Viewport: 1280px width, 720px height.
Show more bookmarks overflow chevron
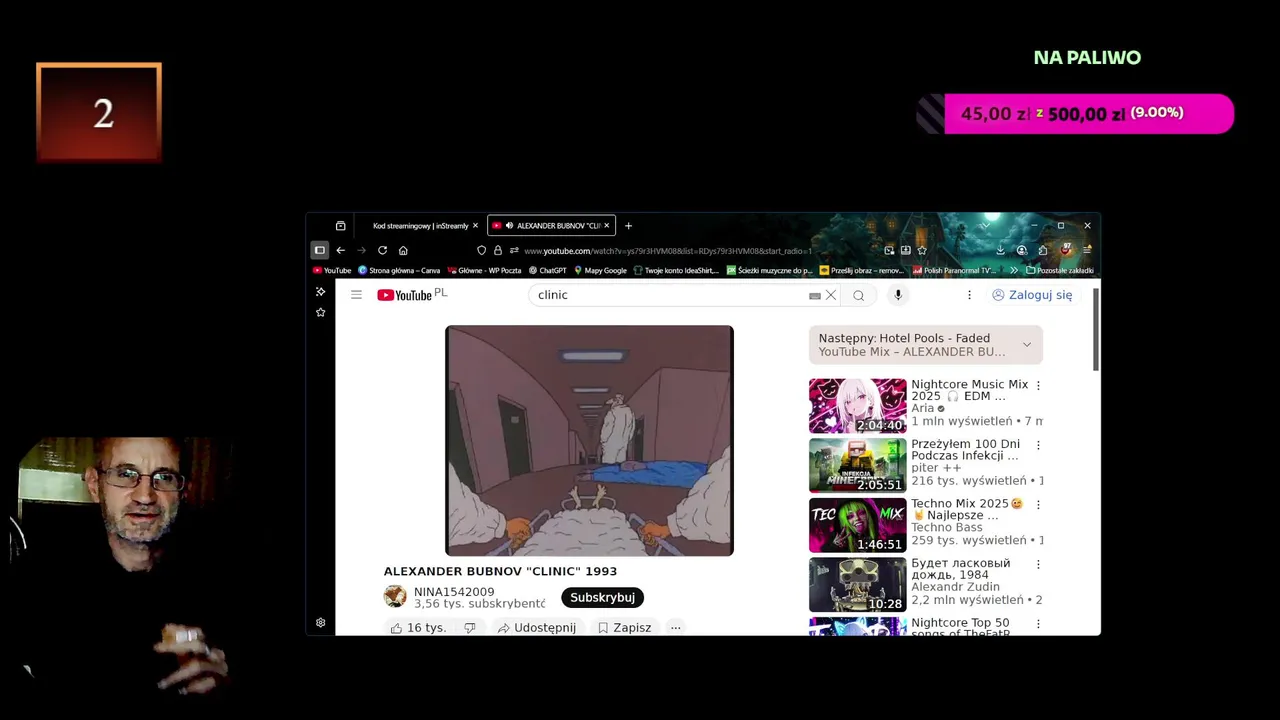1014,270
